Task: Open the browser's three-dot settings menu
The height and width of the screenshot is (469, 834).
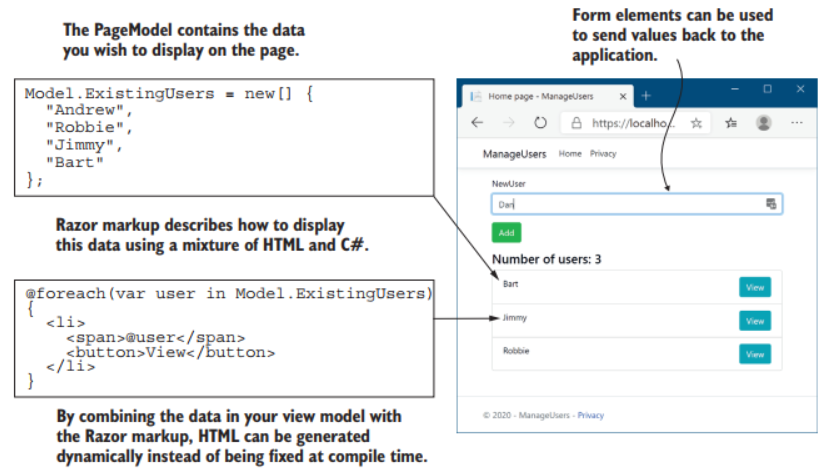Action: 797,123
